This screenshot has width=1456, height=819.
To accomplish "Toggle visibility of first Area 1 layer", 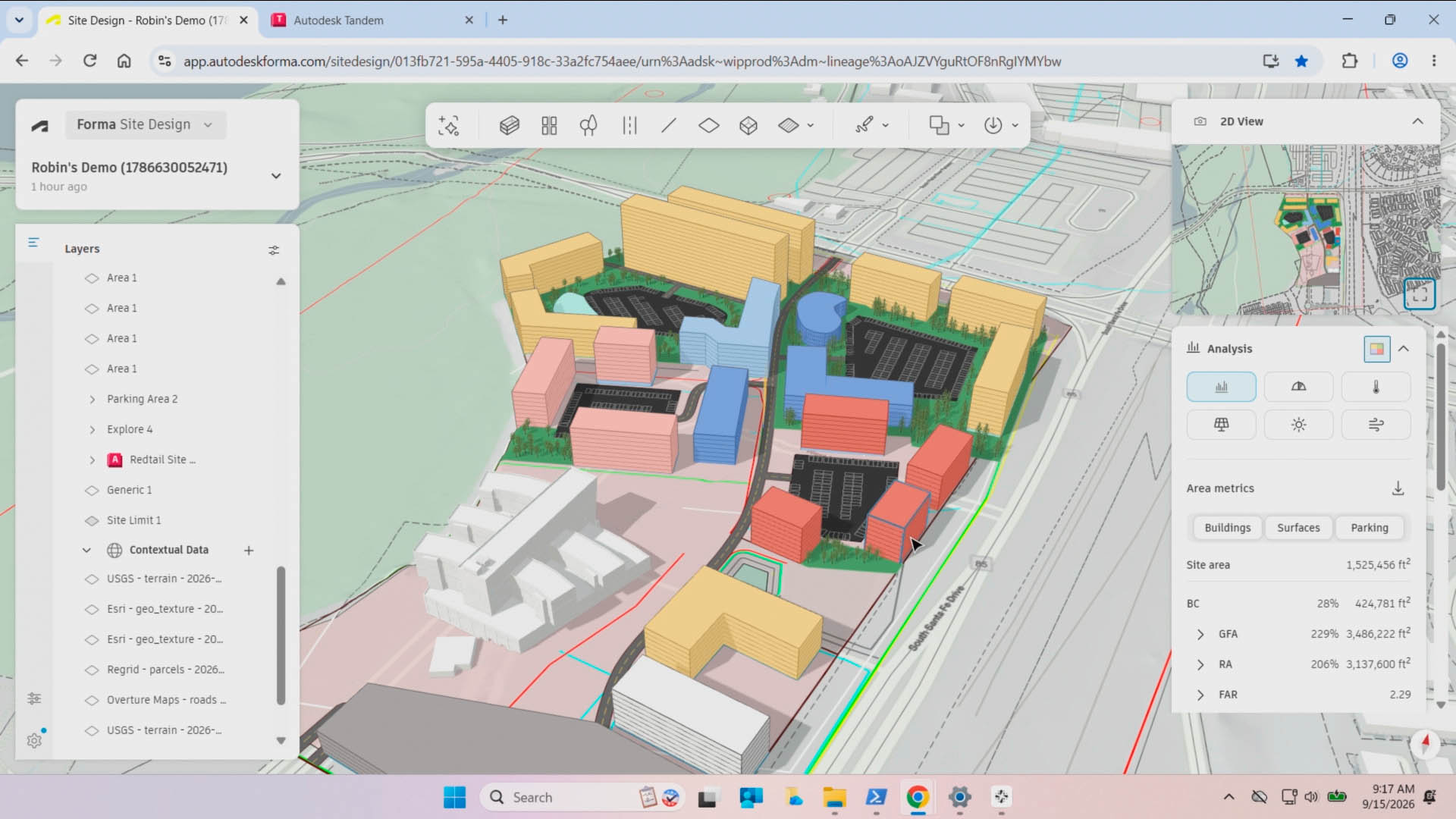I will coord(92,278).
